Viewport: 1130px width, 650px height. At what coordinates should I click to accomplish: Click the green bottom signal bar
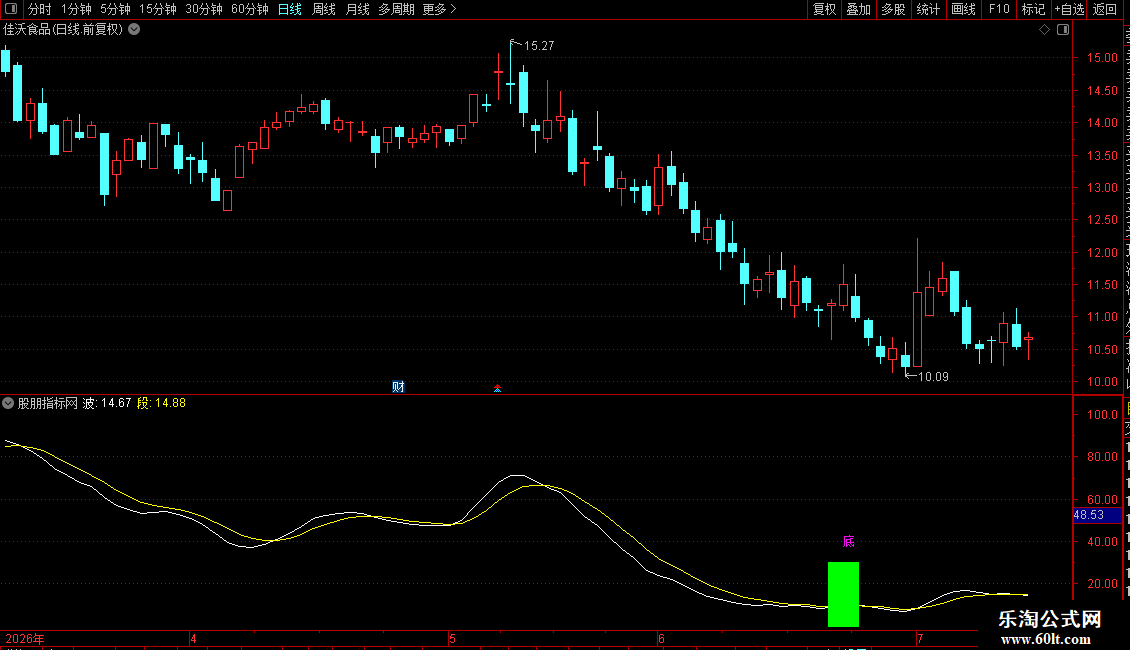coord(843,595)
